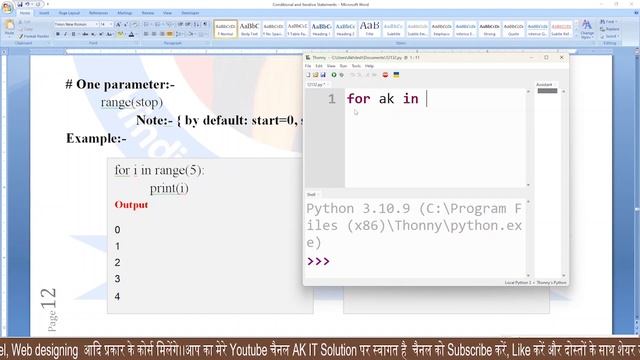Switch to Word Developer tab

[x=190, y=13]
